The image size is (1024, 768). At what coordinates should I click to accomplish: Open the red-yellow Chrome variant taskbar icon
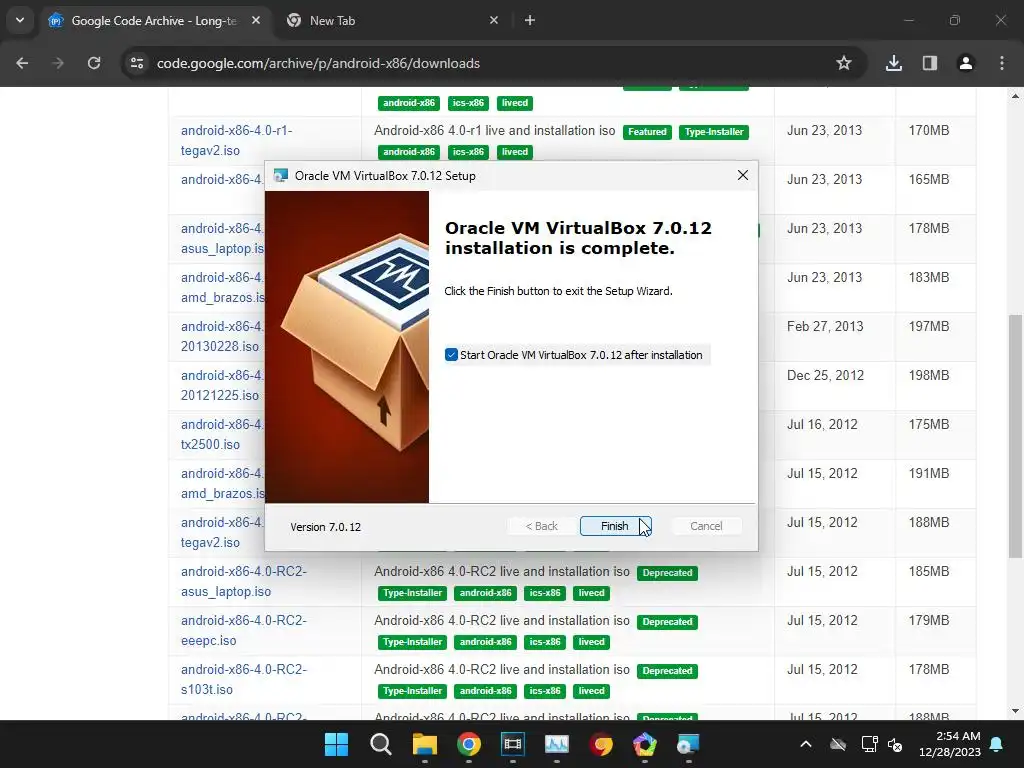point(601,744)
